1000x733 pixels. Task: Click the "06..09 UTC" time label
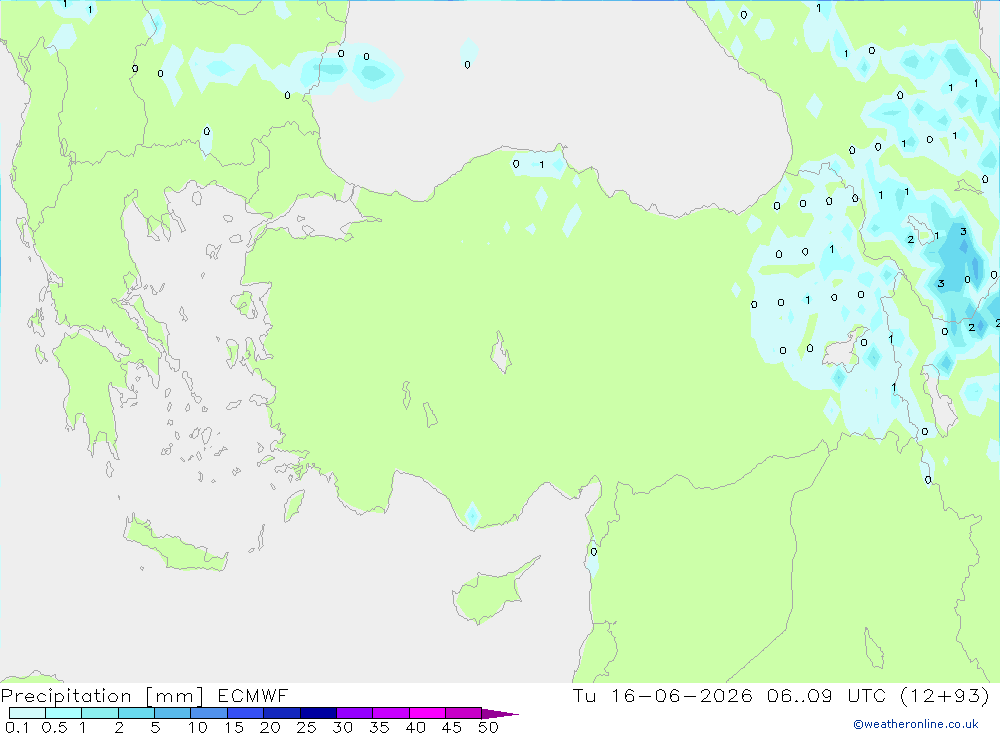(x=826, y=695)
